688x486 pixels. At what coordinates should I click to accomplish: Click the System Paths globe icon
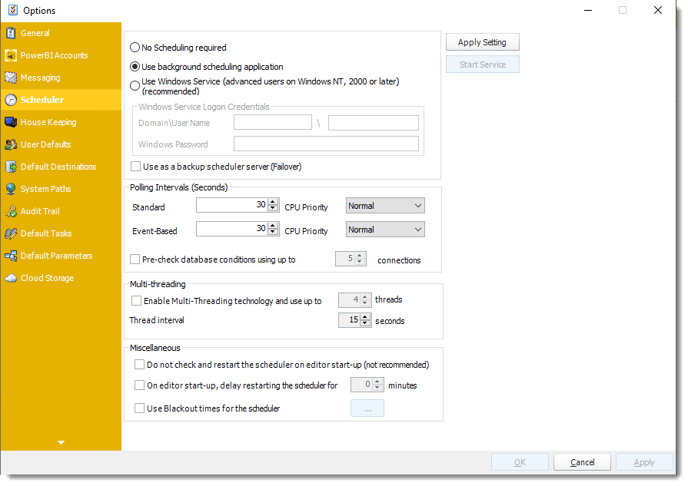(11, 189)
